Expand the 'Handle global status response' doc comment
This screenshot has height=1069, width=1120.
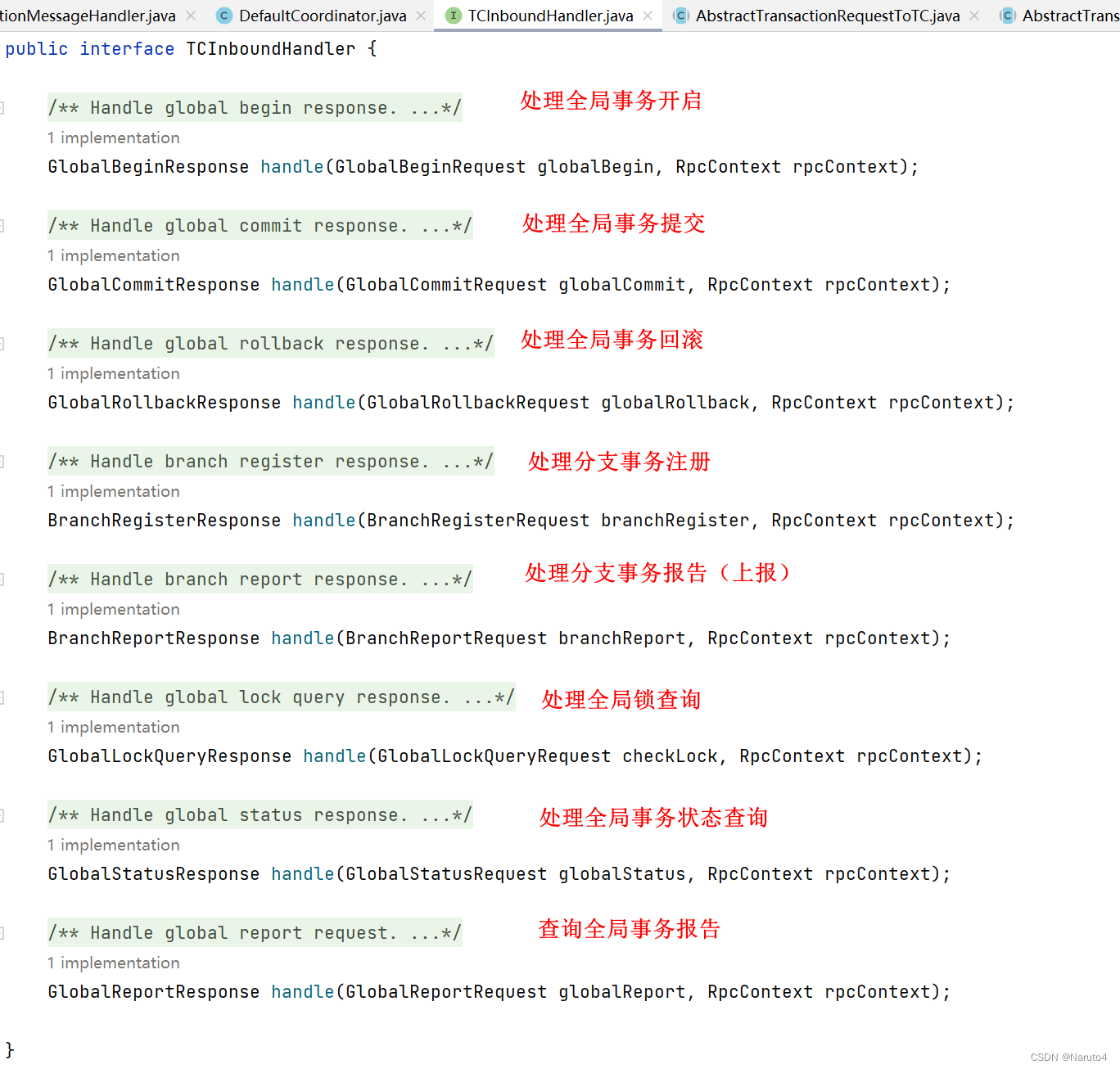click(x=260, y=815)
